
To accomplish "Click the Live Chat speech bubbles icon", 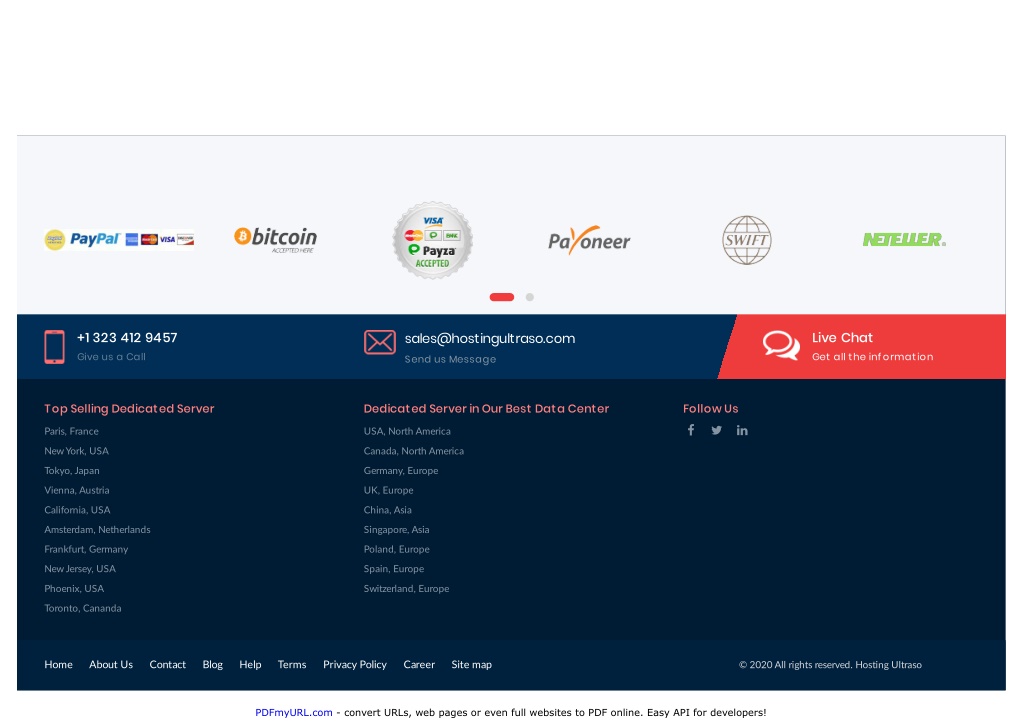I will 781,345.
